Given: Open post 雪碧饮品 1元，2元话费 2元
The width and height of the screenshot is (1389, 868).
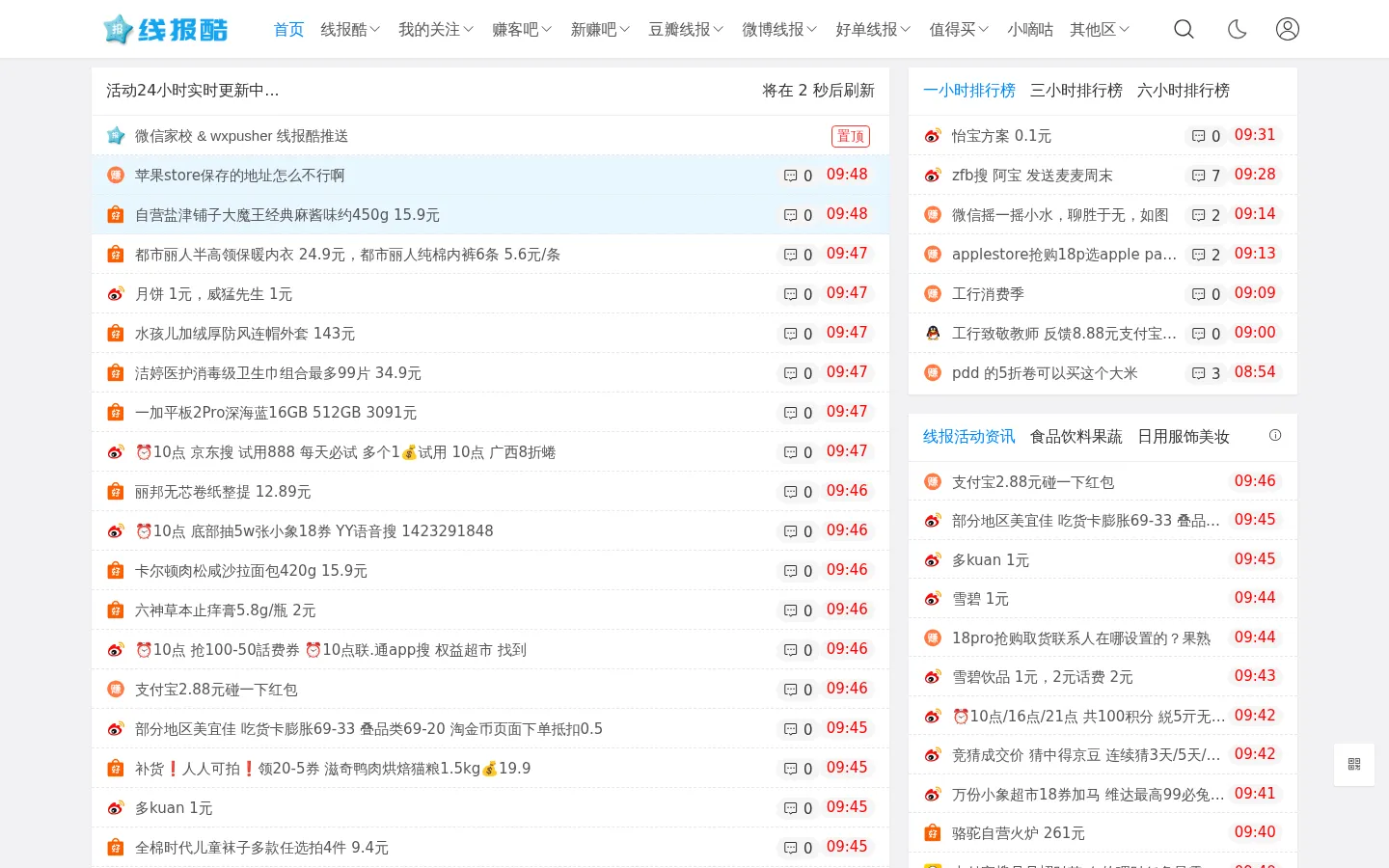Looking at the screenshot, I should [x=1043, y=677].
